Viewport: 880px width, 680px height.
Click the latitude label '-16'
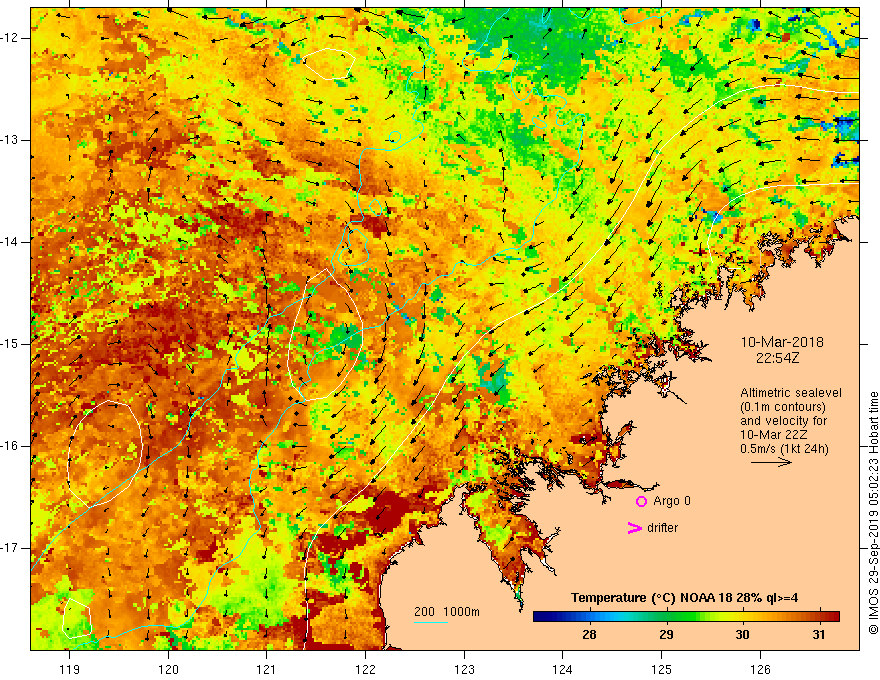click(x=10, y=446)
